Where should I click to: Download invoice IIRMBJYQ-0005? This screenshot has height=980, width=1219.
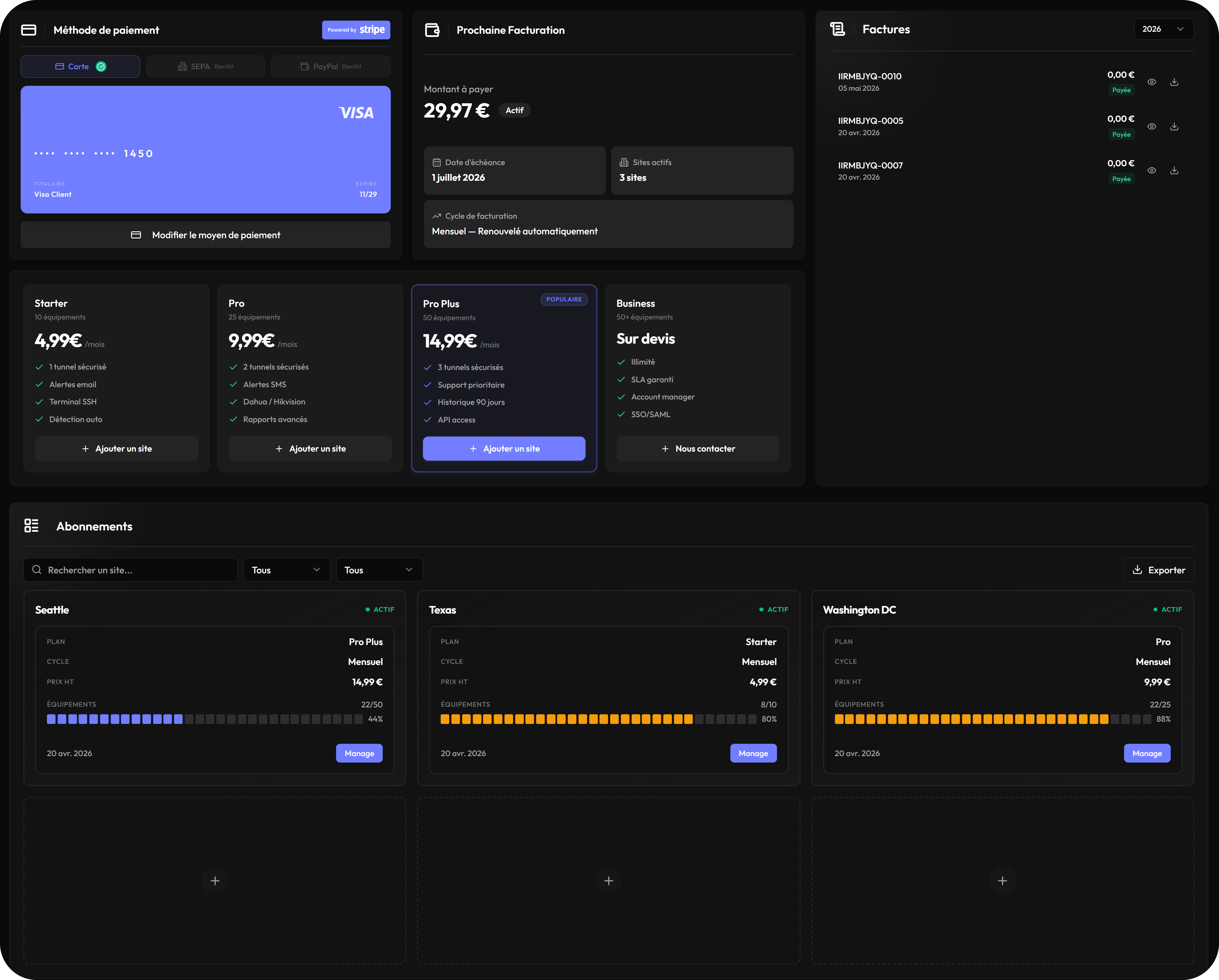(x=1174, y=127)
